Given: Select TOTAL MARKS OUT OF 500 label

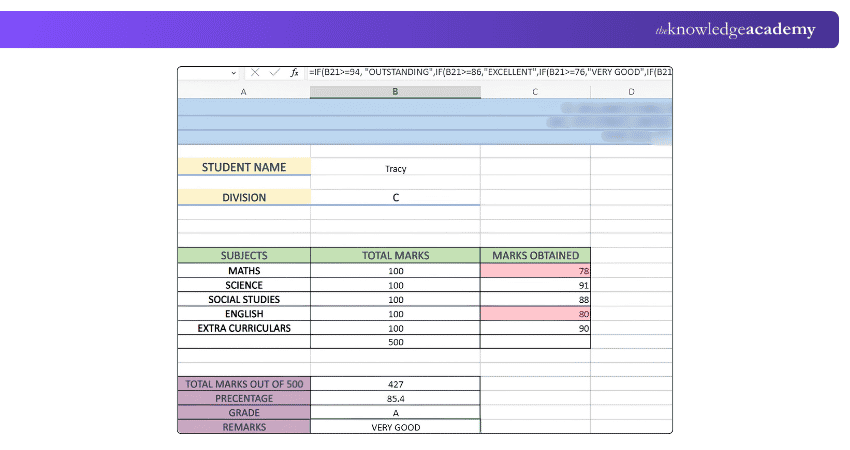Looking at the screenshot, I should coord(244,384).
